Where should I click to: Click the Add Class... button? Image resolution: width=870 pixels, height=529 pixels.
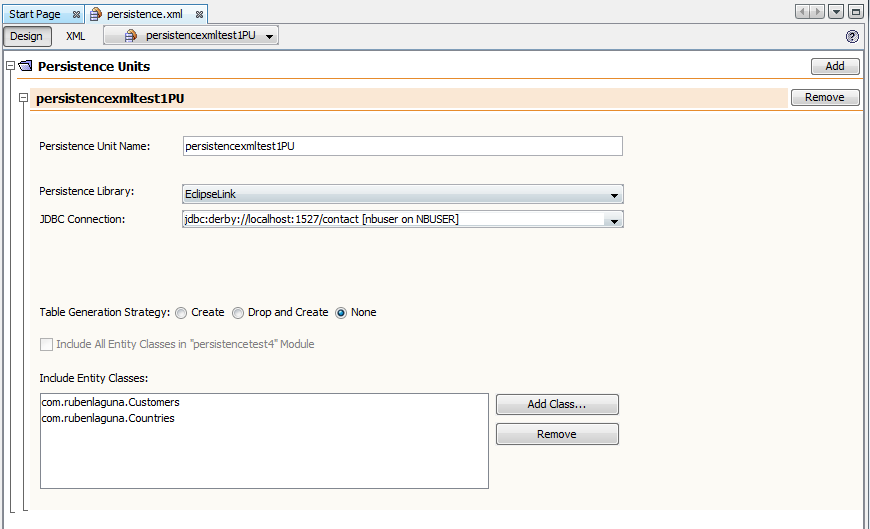(x=557, y=404)
